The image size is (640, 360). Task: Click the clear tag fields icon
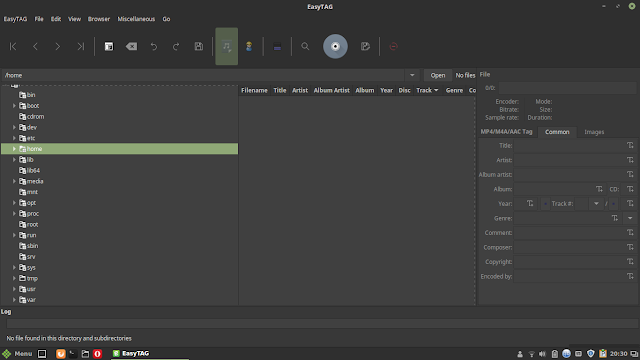pyautogui.click(x=131, y=47)
